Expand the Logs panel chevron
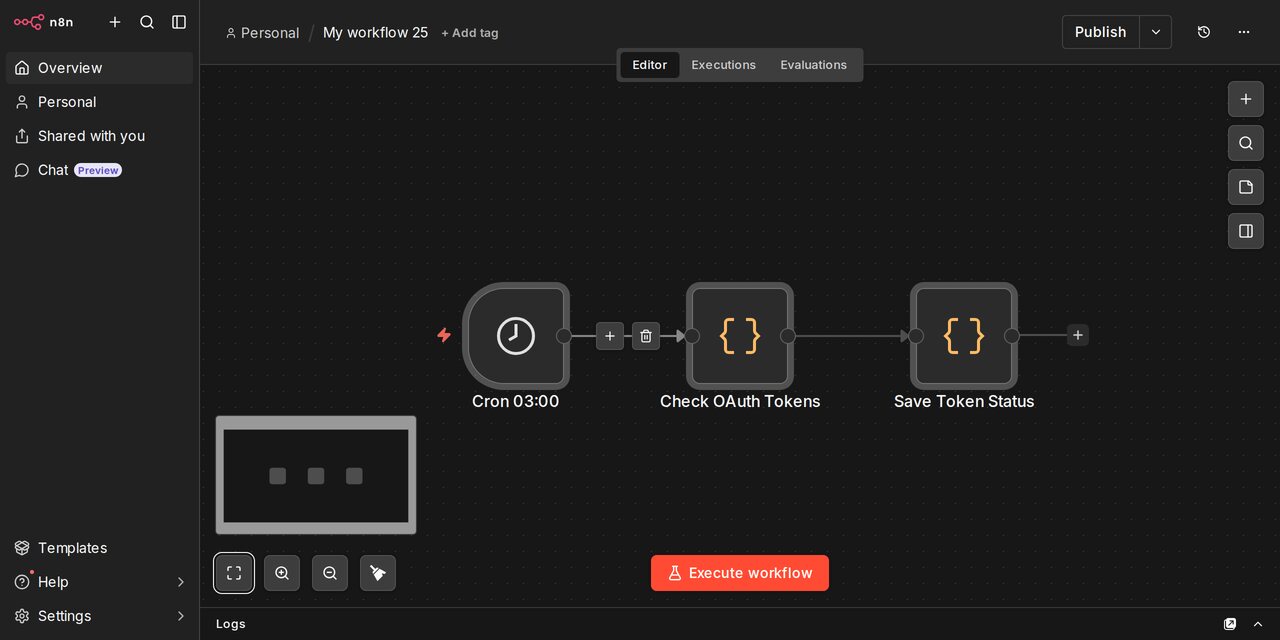1280x640 pixels. pos(1258,624)
